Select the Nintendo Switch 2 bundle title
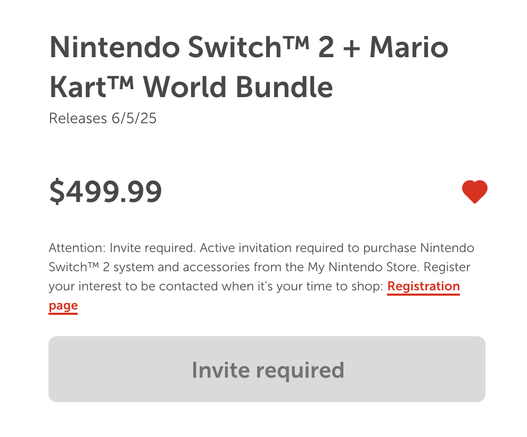Image resolution: width=527 pixels, height=437 pixels. coord(249,67)
